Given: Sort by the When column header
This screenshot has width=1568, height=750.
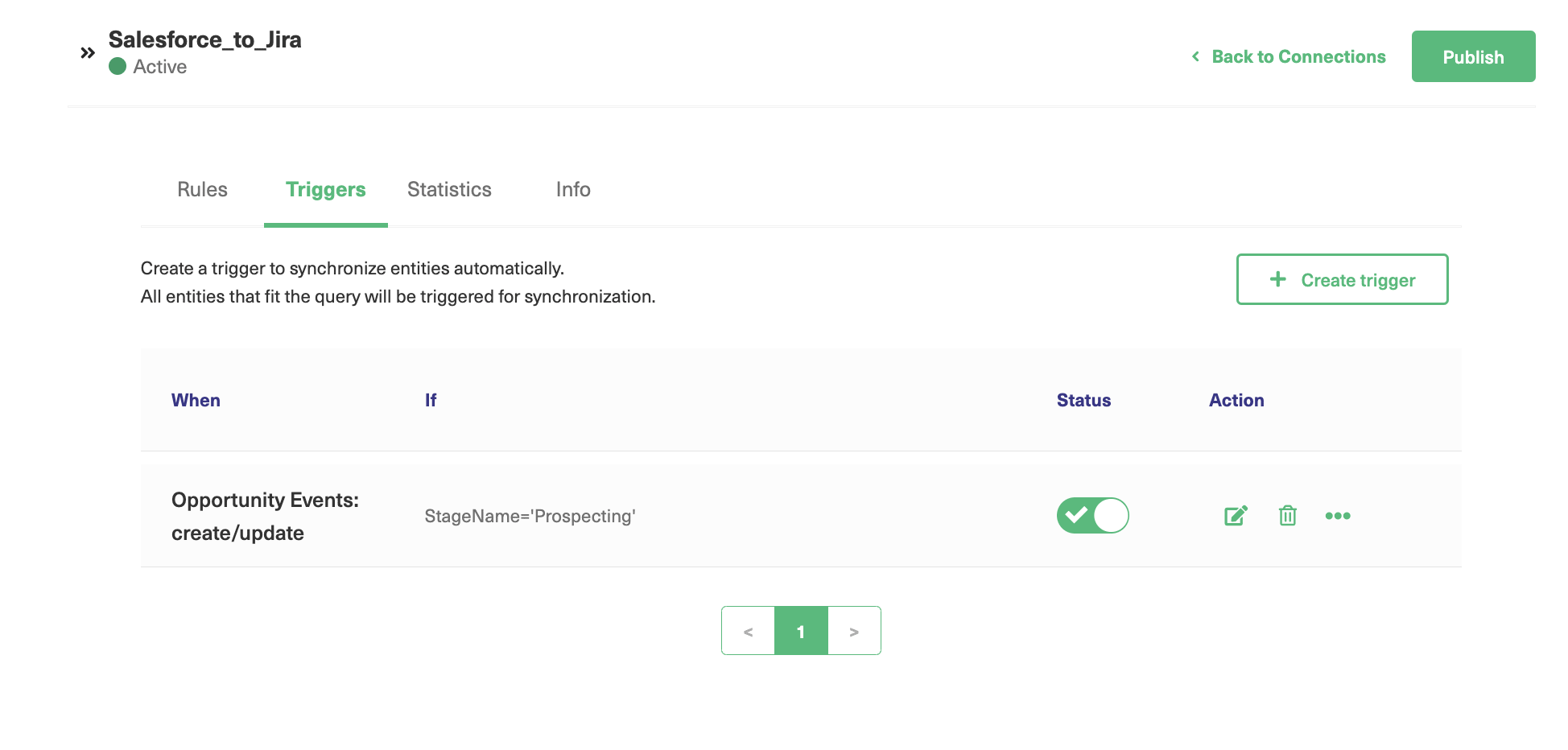Looking at the screenshot, I should [196, 400].
